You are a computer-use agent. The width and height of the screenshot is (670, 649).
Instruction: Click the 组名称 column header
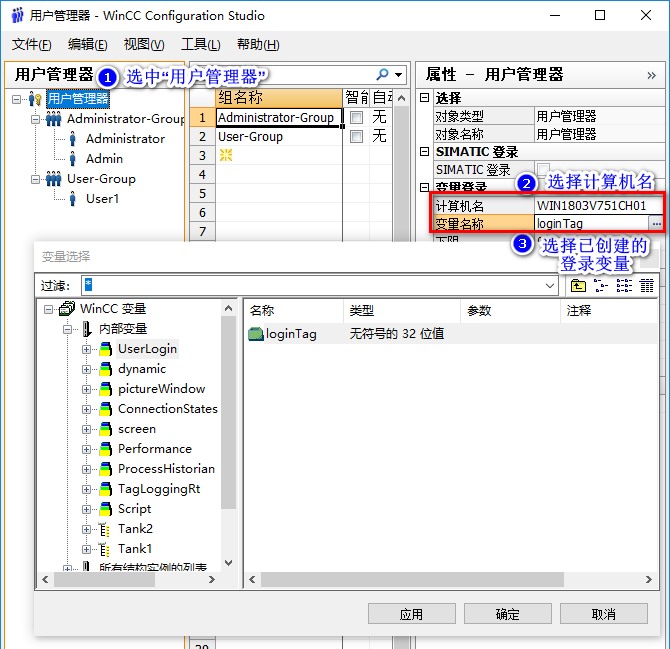(x=279, y=98)
